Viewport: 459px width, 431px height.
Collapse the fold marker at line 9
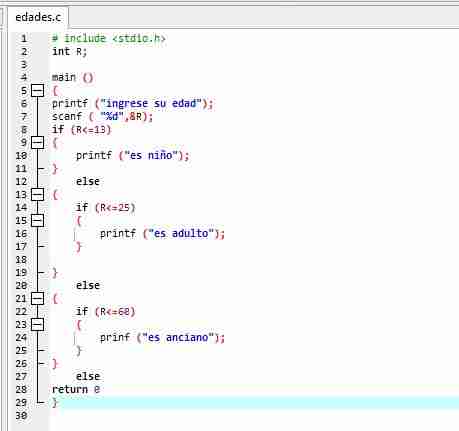click(x=37, y=142)
